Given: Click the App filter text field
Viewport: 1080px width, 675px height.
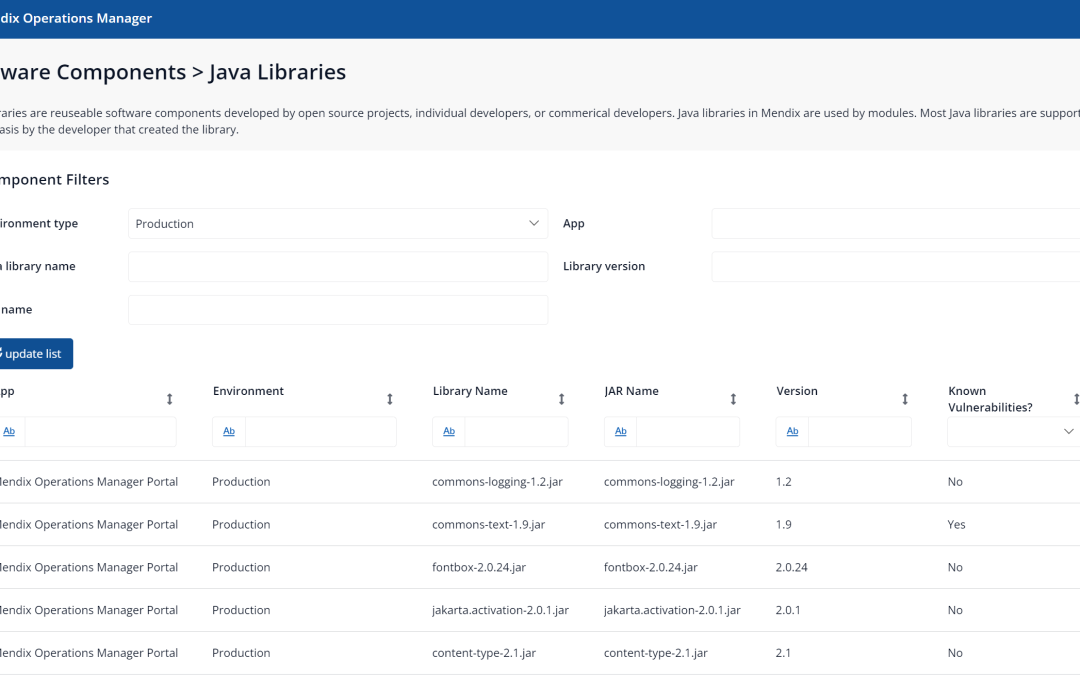Looking at the screenshot, I should 895,224.
